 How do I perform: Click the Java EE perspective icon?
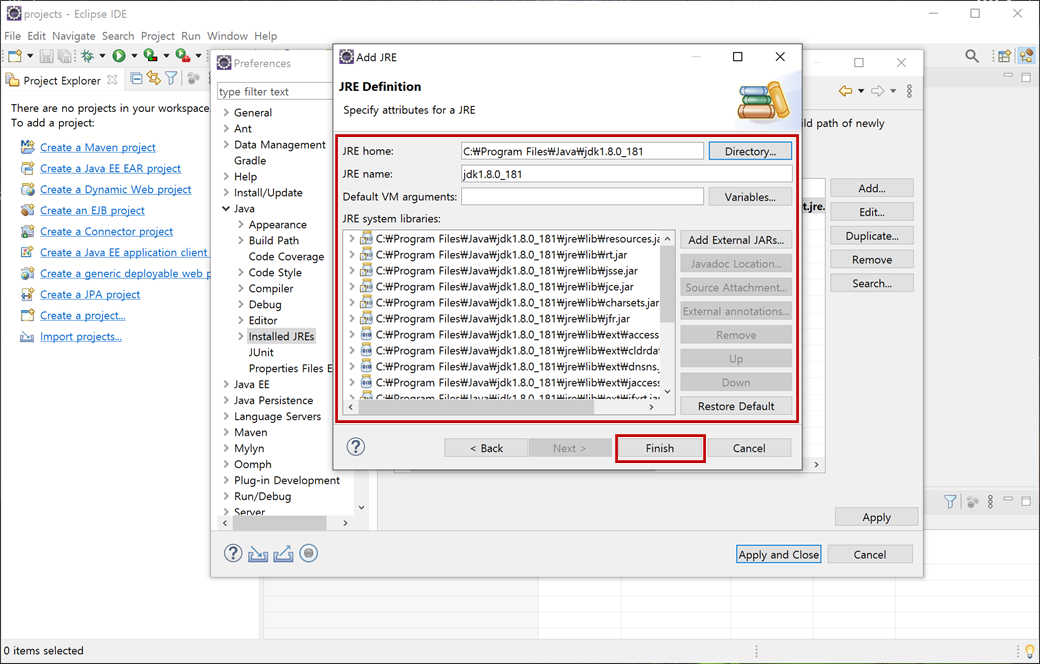tap(1026, 56)
